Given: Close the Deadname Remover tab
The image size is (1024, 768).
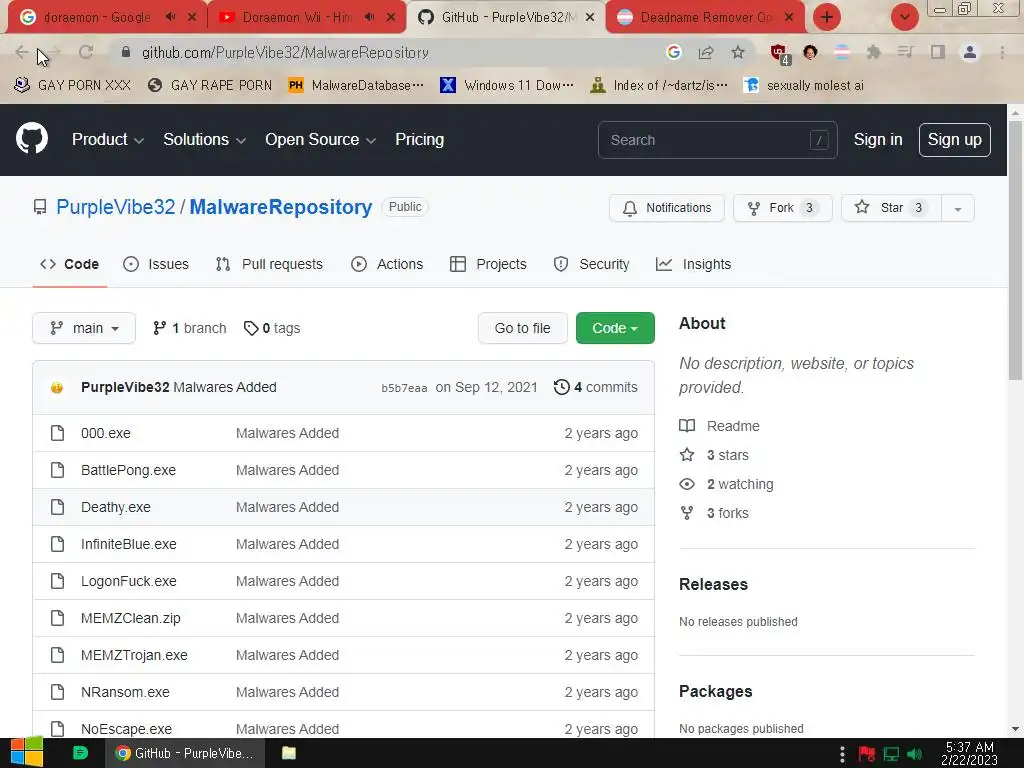Looking at the screenshot, I should click(x=789, y=17).
